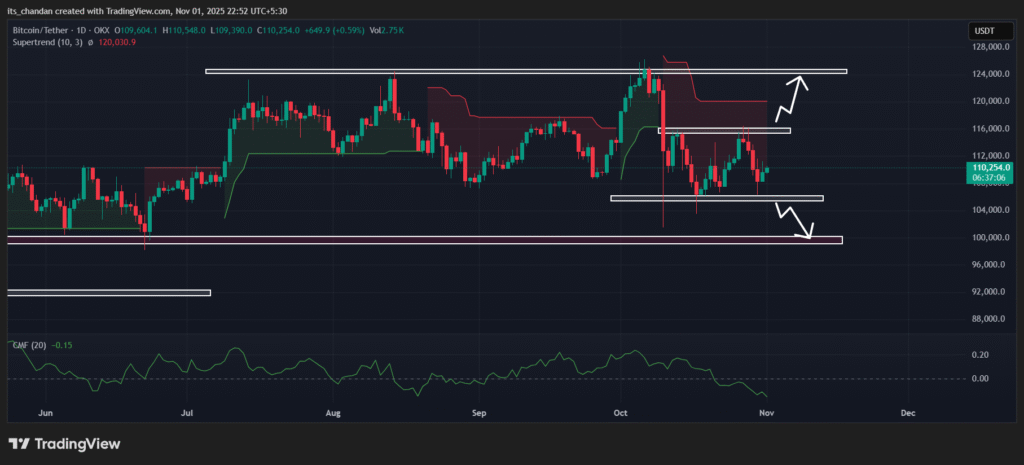
Task: Click the low price L109,390.0
Action: [231, 30]
